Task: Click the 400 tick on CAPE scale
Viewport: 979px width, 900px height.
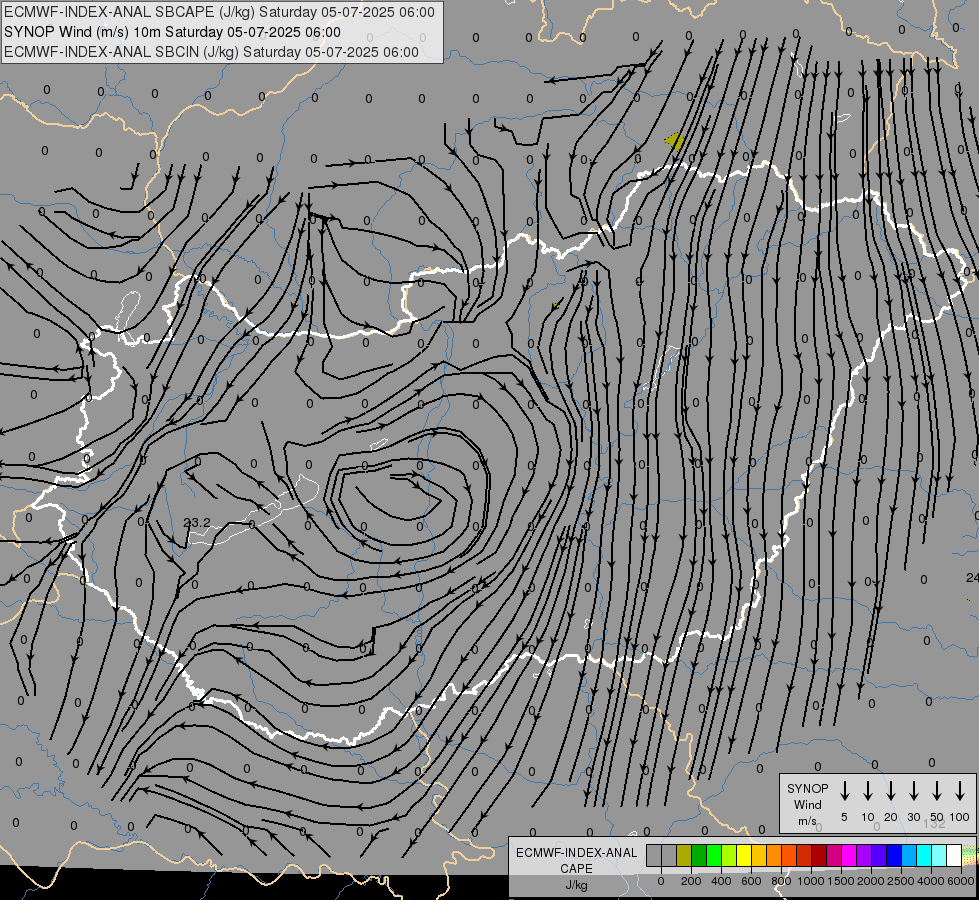Action: pyautogui.click(x=721, y=881)
